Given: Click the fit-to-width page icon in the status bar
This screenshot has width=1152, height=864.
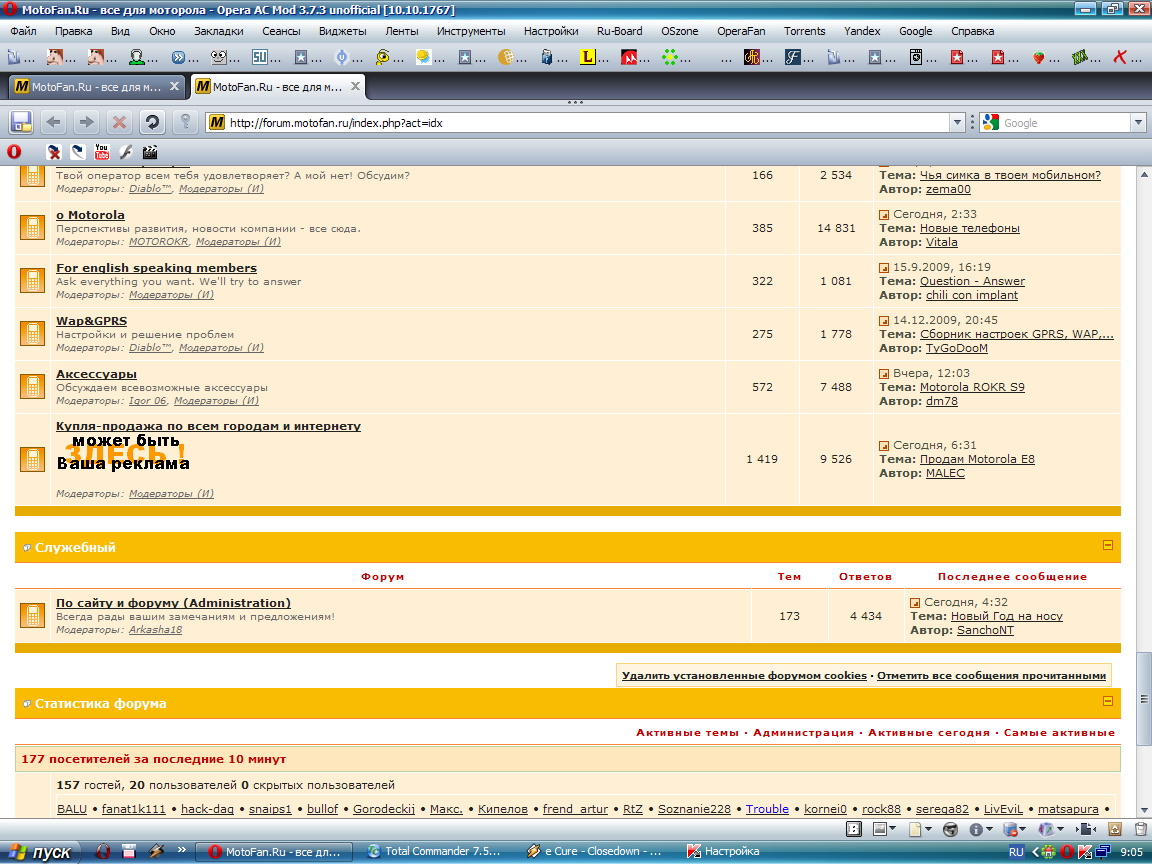Looking at the screenshot, I should point(1085,829).
